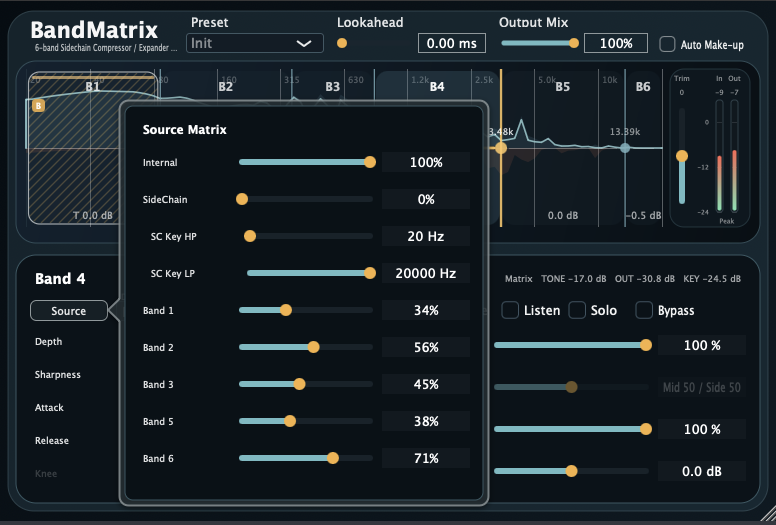Image resolution: width=776 pixels, height=525 pixels.
Task: Click the Band 2 56% value box
Action: pos(426,347)
